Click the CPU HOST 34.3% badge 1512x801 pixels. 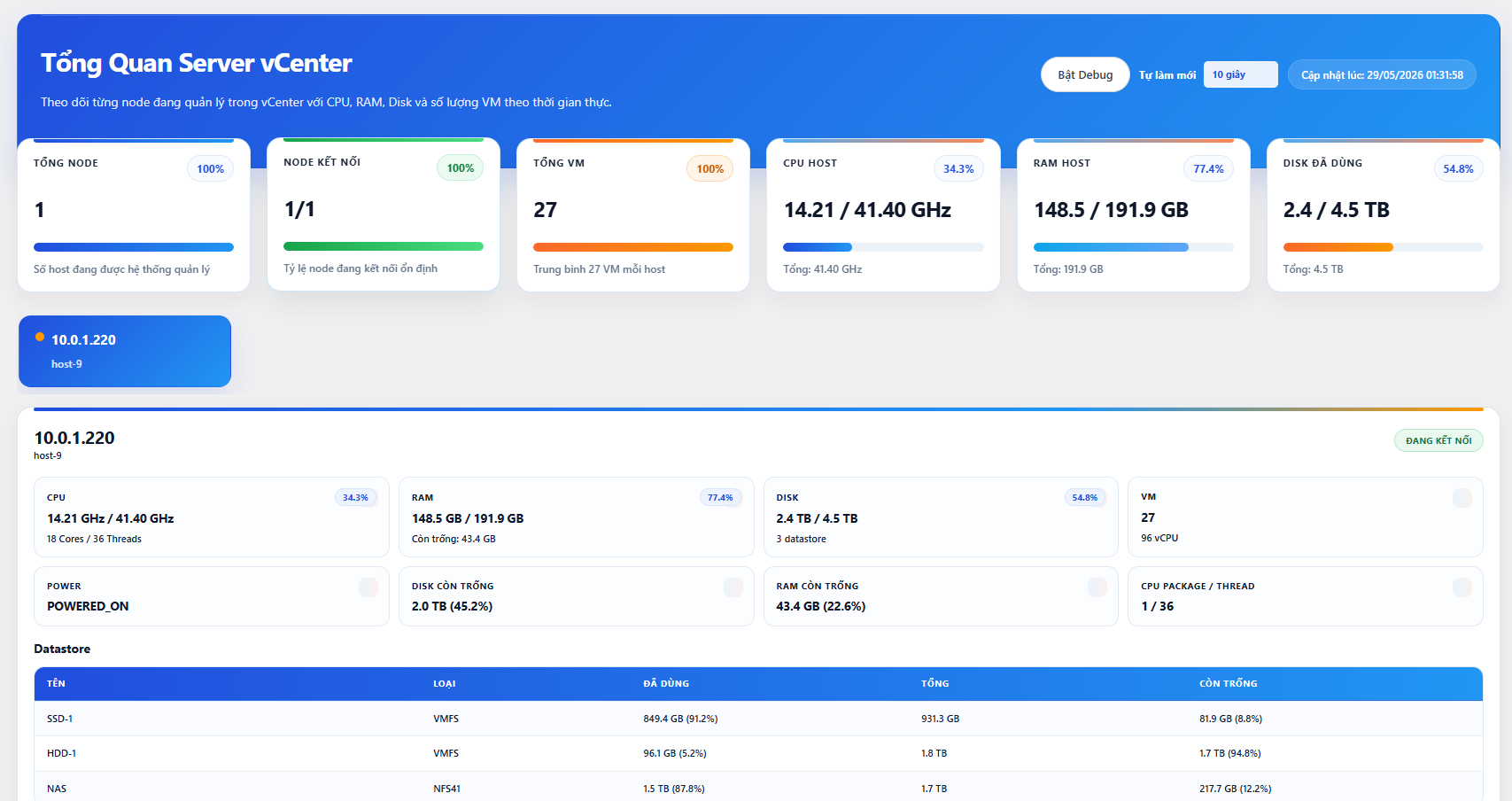coord(958,168)
